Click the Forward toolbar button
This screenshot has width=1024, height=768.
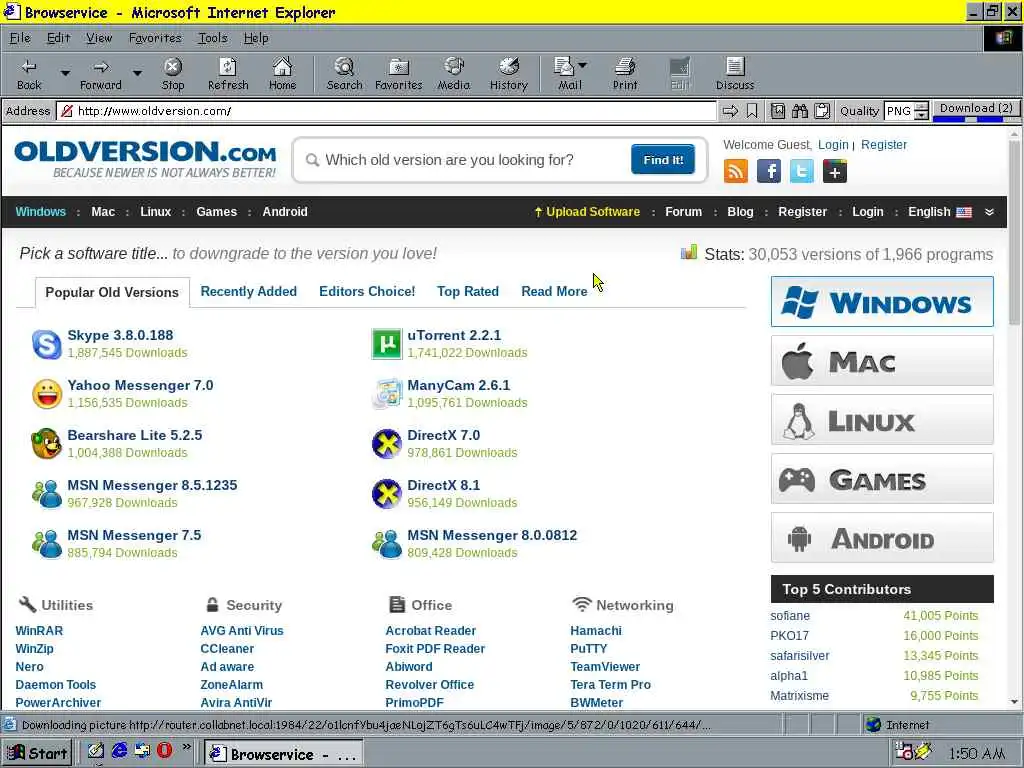101,74
